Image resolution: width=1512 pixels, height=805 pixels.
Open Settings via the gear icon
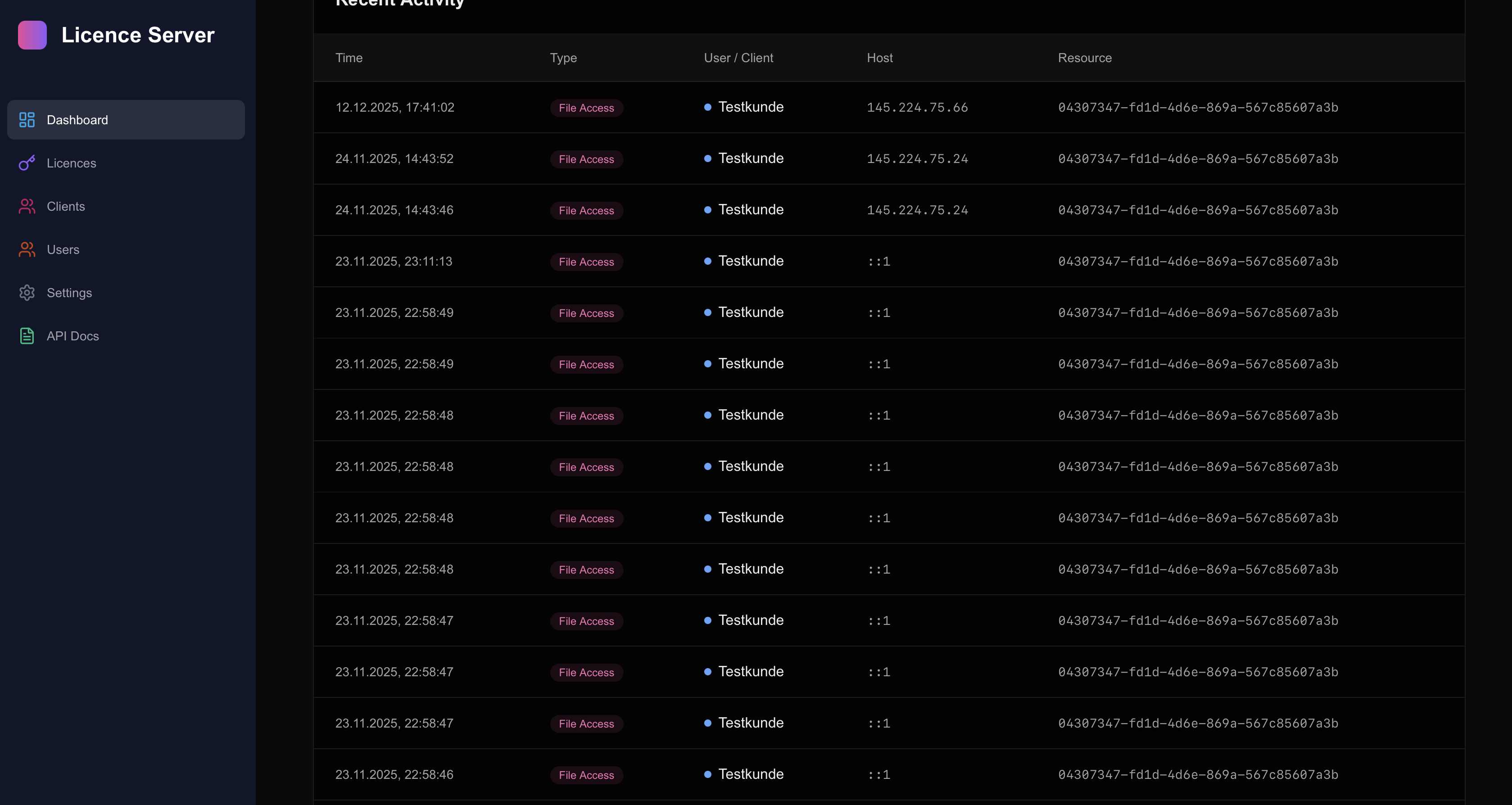click(x=27, y=293)
